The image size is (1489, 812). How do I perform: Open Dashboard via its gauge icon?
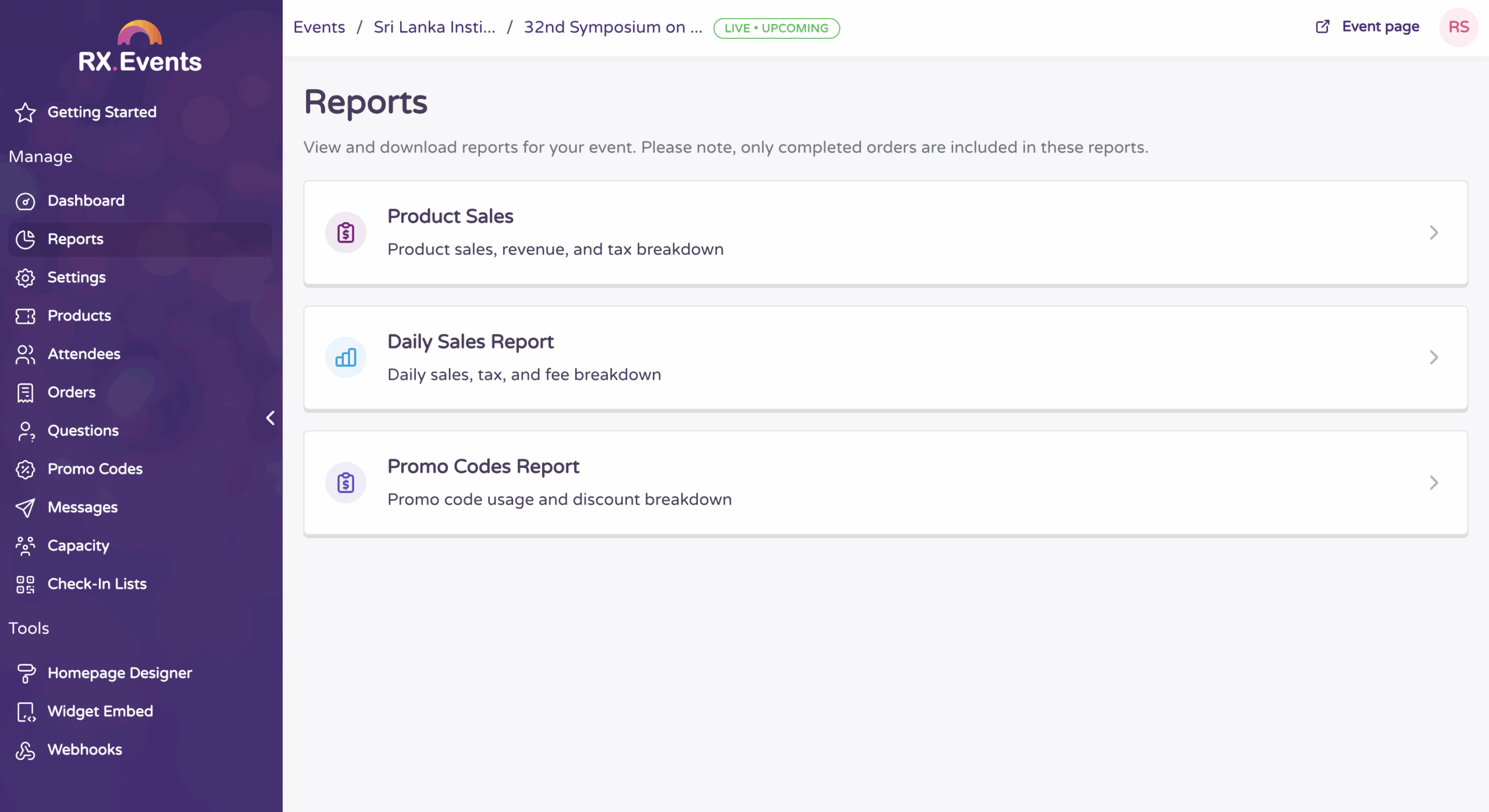(25, 201)
